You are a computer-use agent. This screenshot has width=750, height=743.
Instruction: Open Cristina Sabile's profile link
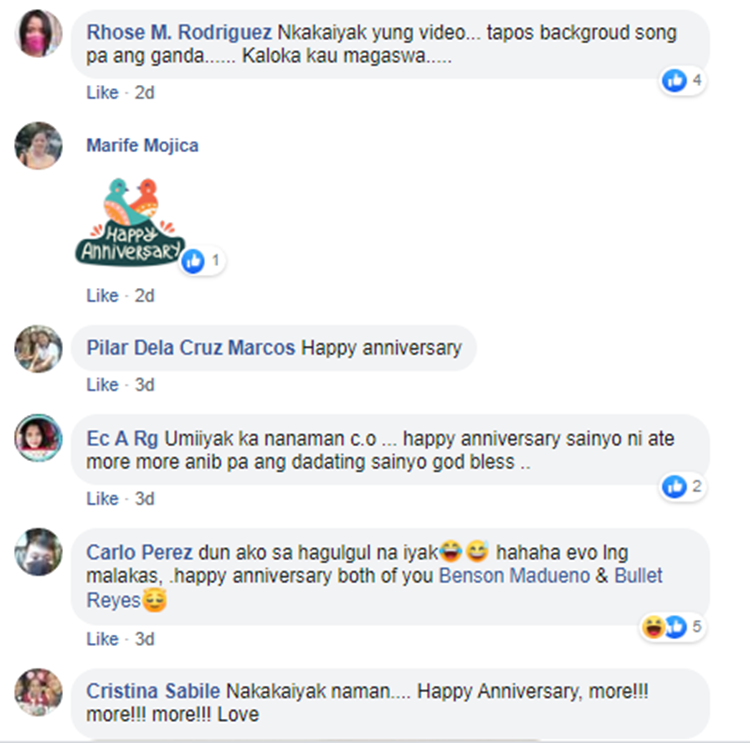tap(153, 691)
